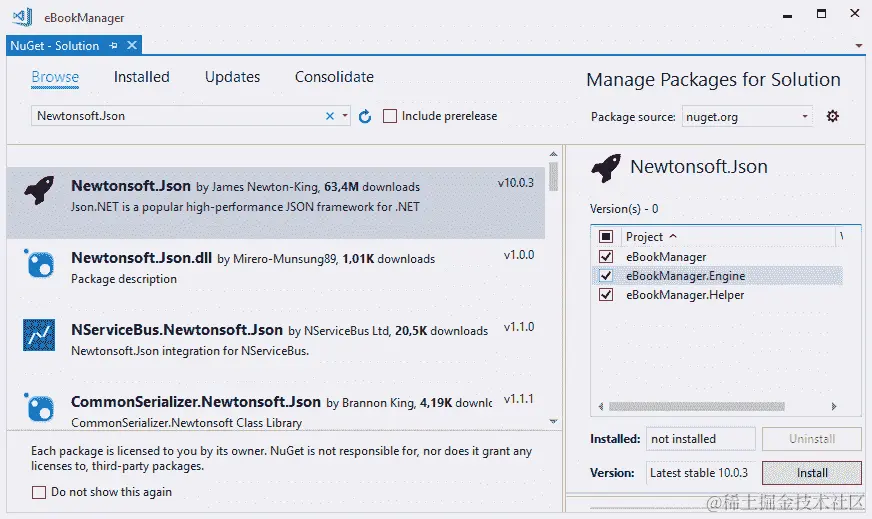This screenshot has width=872, height=519.
Task: Clear the Newtonsoft.Json search text
Action: [x=330, y=116]
